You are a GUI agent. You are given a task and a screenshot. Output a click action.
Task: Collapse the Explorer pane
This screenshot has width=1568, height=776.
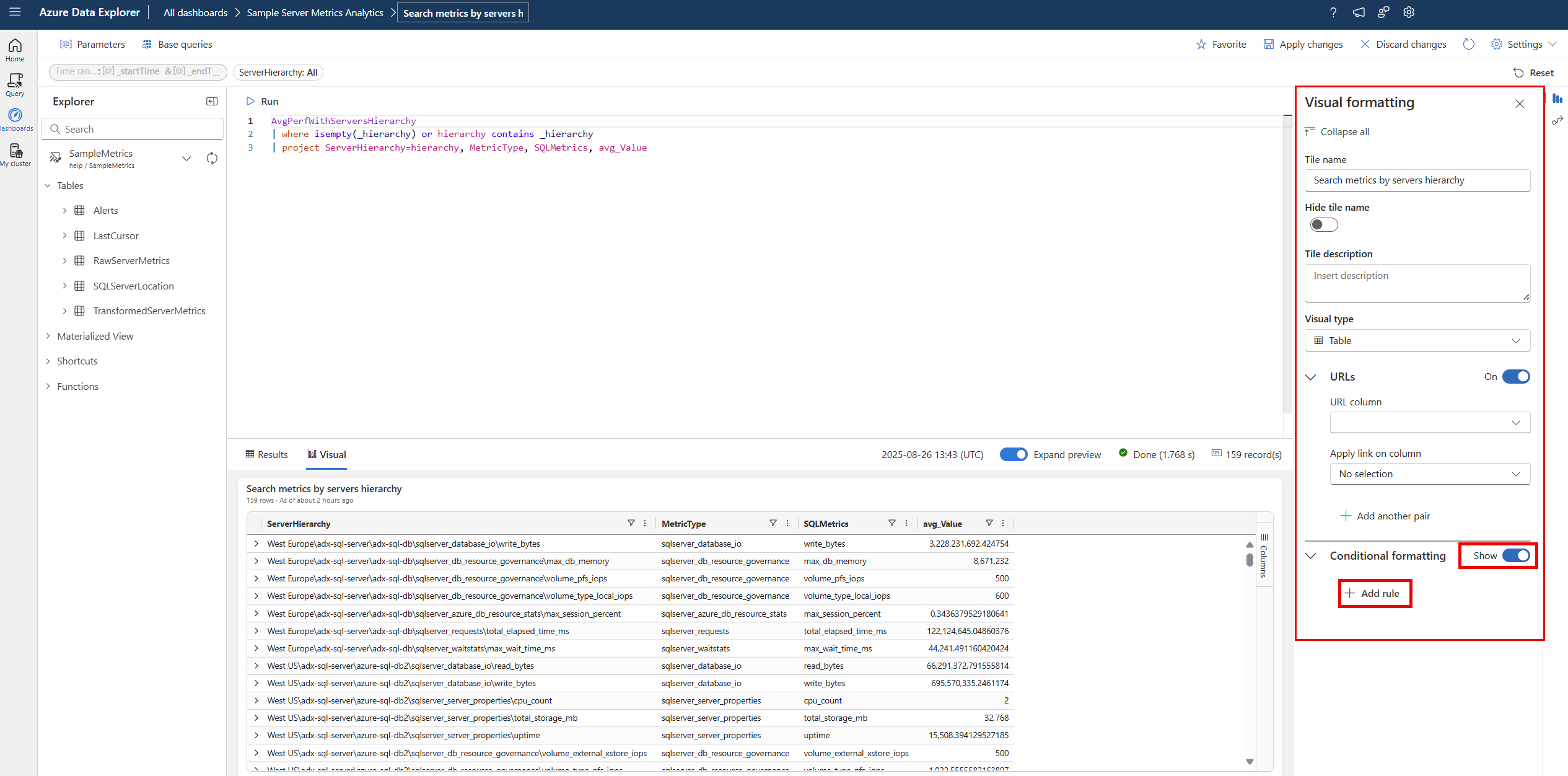click(211, 101)
